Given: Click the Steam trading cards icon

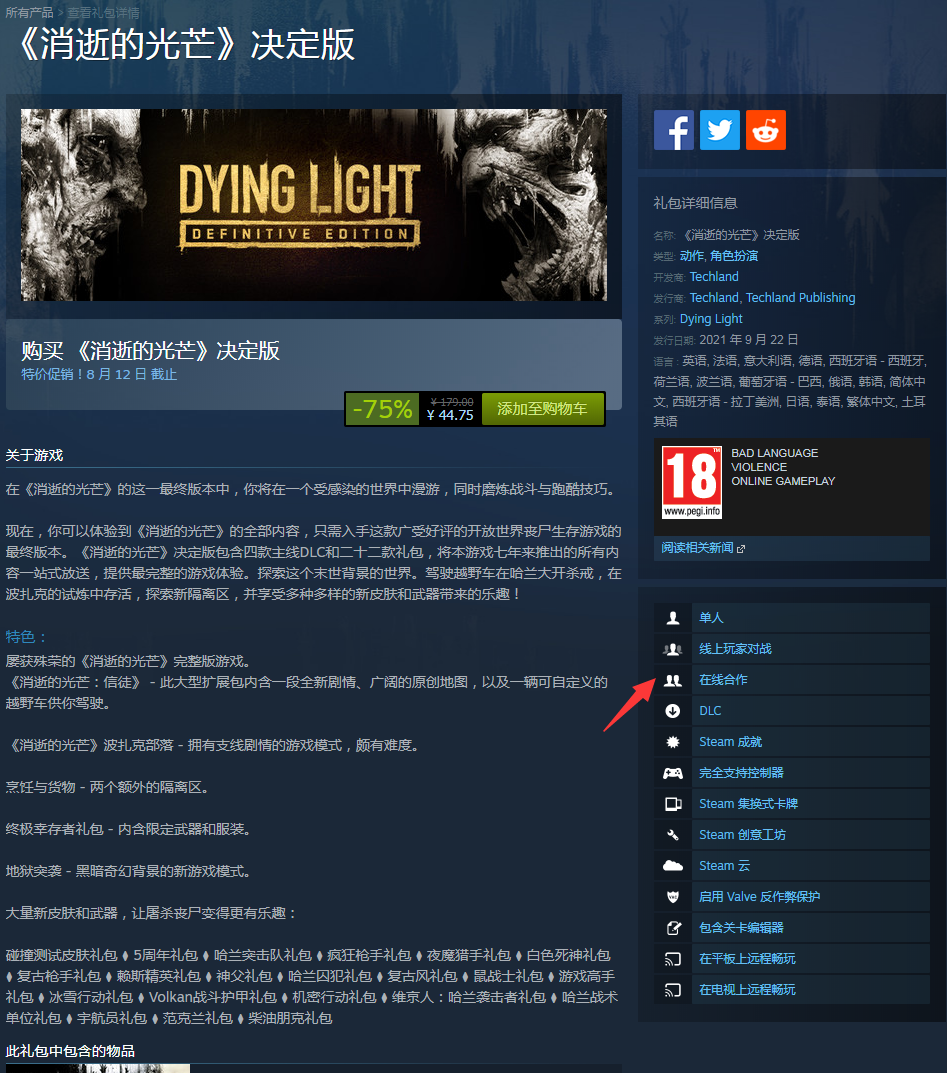Looking at the screenshot, I should 673,804.
